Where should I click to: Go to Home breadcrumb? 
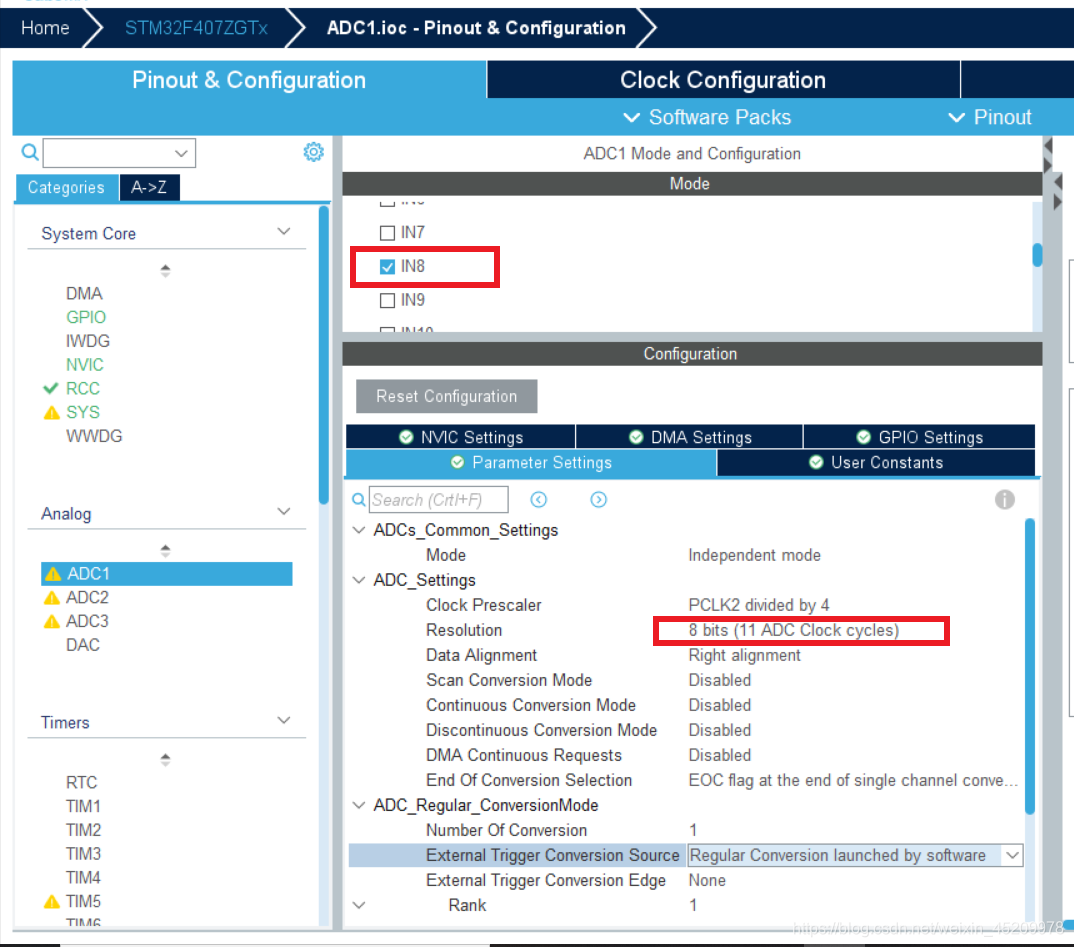pyautogui.click(x=45, y=28)
